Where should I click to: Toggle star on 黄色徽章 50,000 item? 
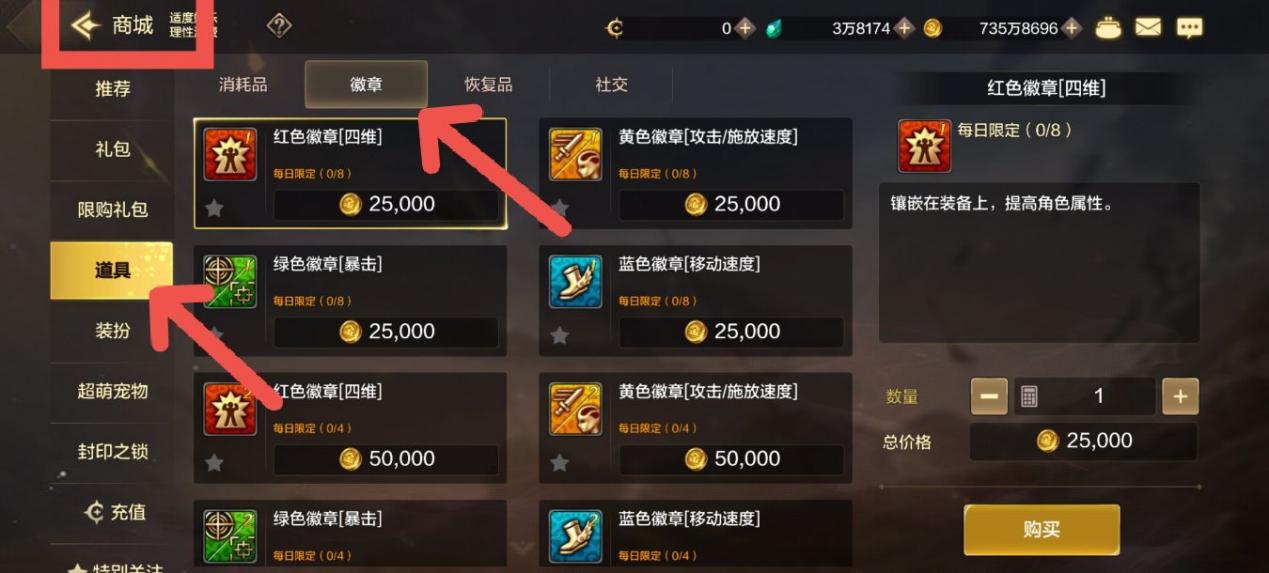559,463
